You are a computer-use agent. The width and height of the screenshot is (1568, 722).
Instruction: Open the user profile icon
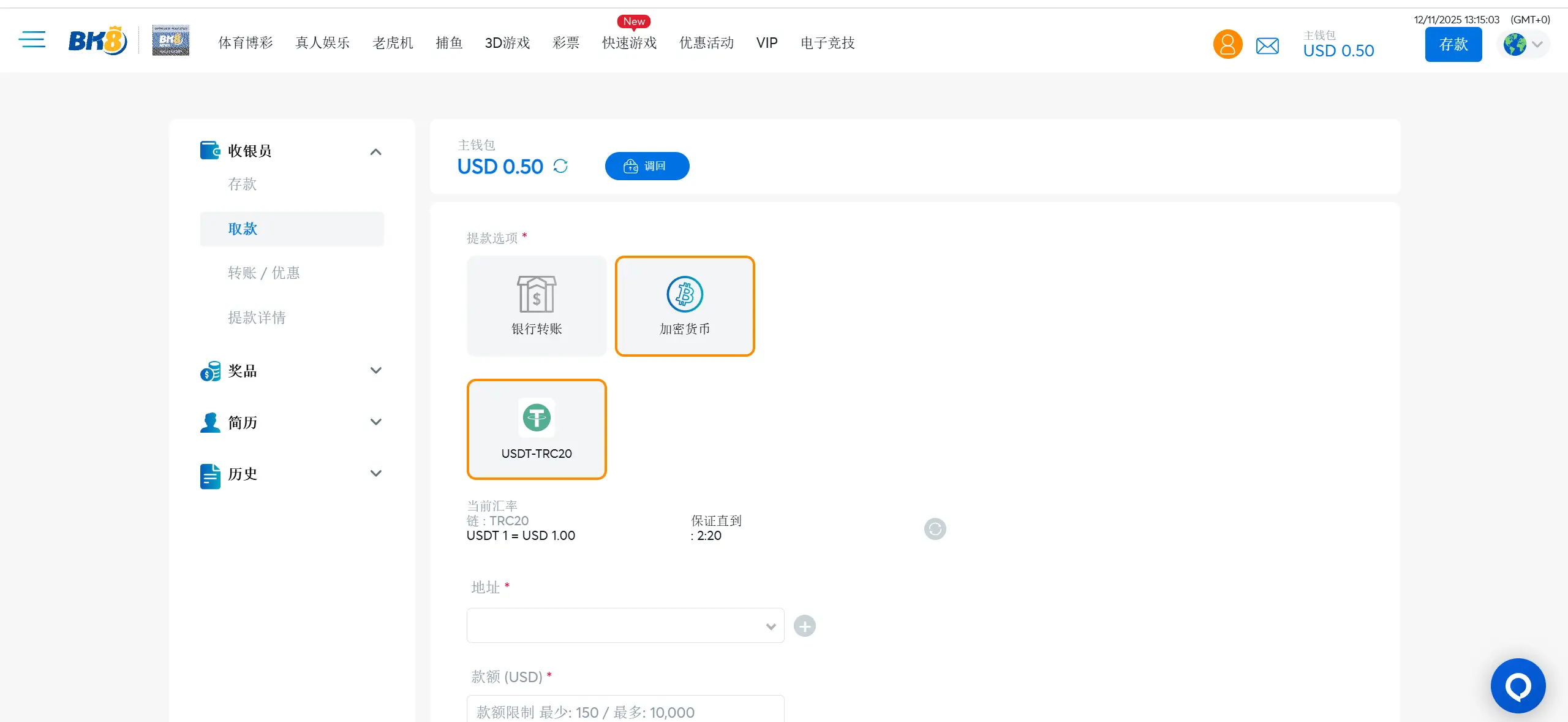coord(1227,44)
